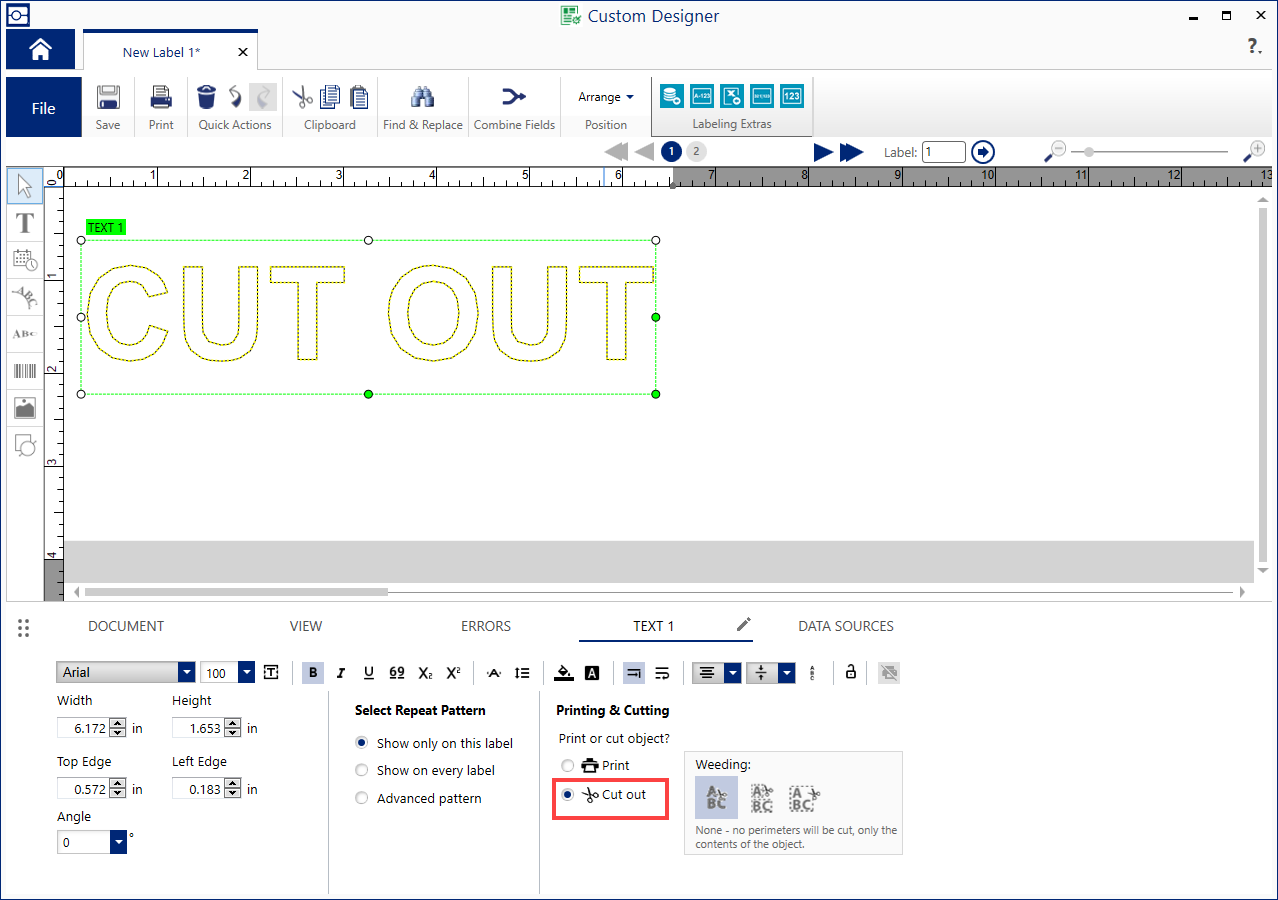The width and height of the screenshot is (1278, 900).
Task: Switch to the DOCUMENT tab
Action: [126, 626]
